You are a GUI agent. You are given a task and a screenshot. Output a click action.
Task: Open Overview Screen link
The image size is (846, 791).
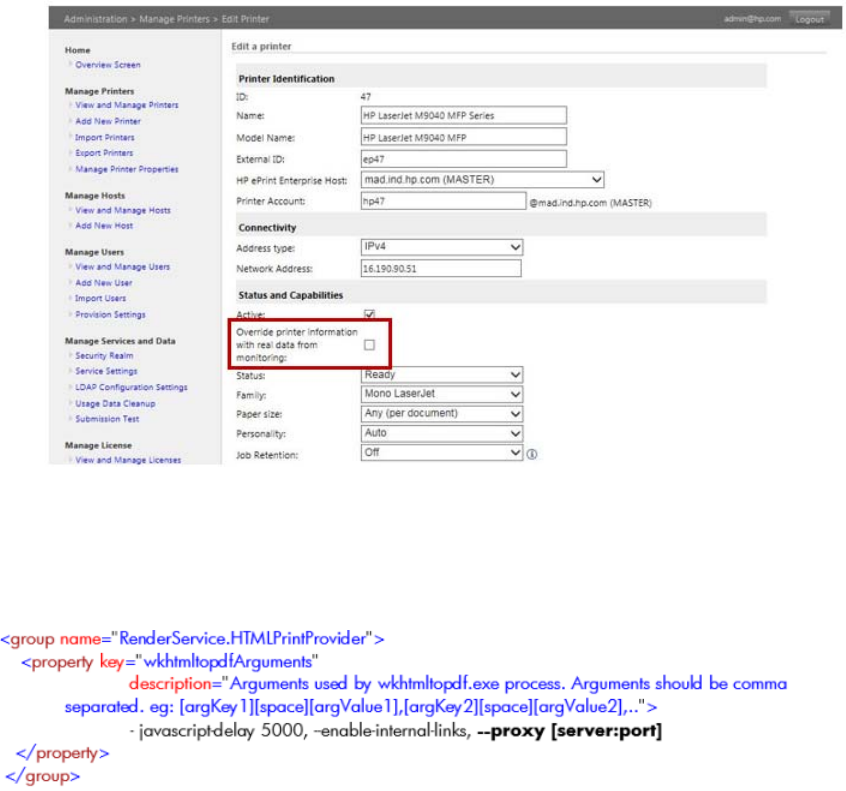click(x=108, y=65)
